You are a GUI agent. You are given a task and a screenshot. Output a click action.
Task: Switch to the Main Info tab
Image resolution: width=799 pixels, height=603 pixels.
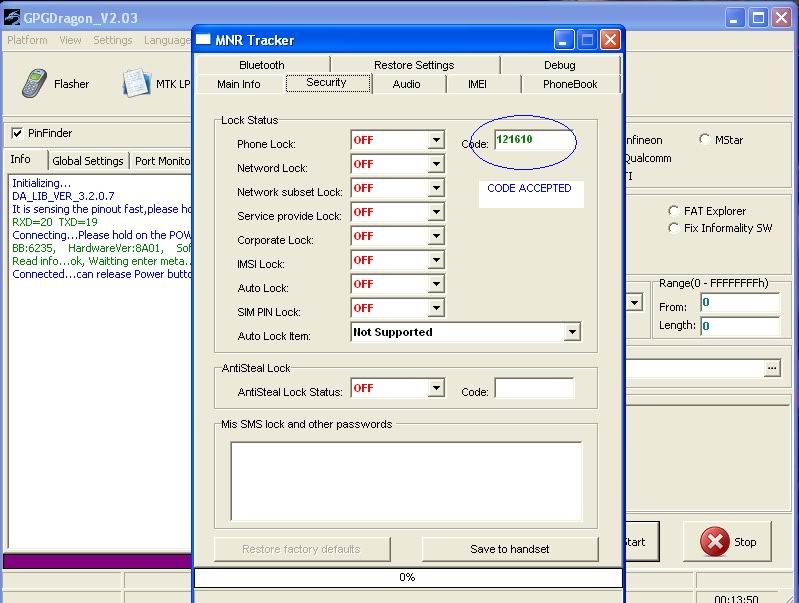click(238, 84)
